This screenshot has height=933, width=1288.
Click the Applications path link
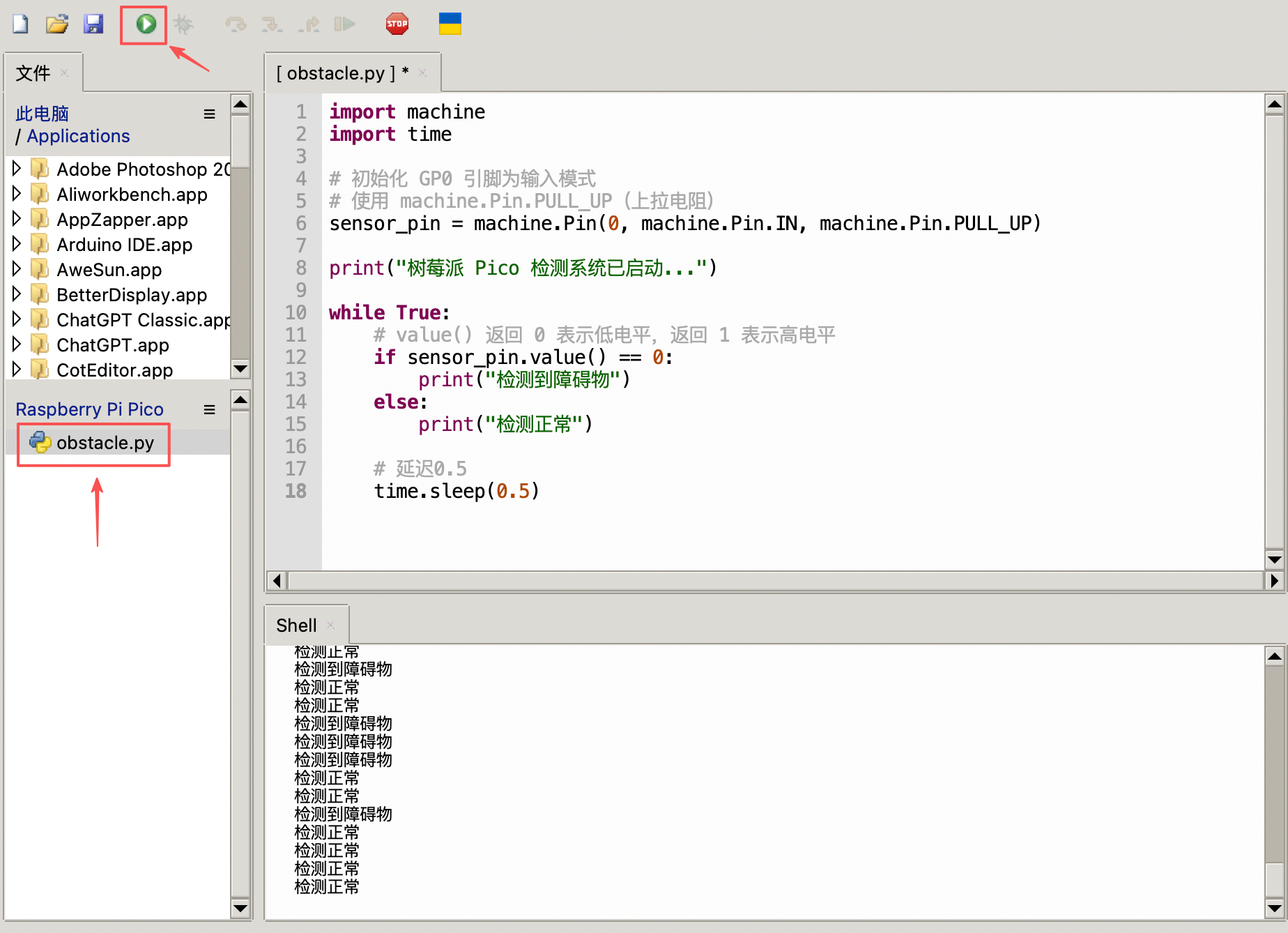[78, 136]
